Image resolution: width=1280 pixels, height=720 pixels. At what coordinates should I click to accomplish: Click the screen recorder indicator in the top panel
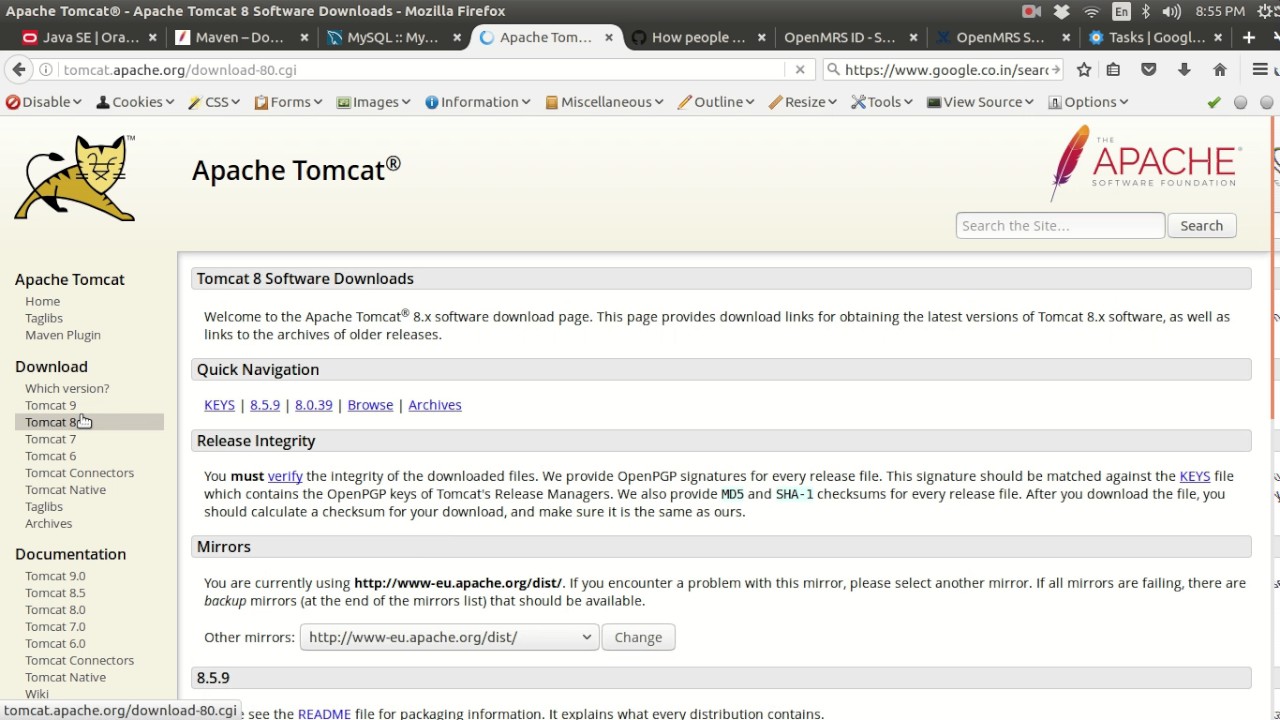(1031, 11)
